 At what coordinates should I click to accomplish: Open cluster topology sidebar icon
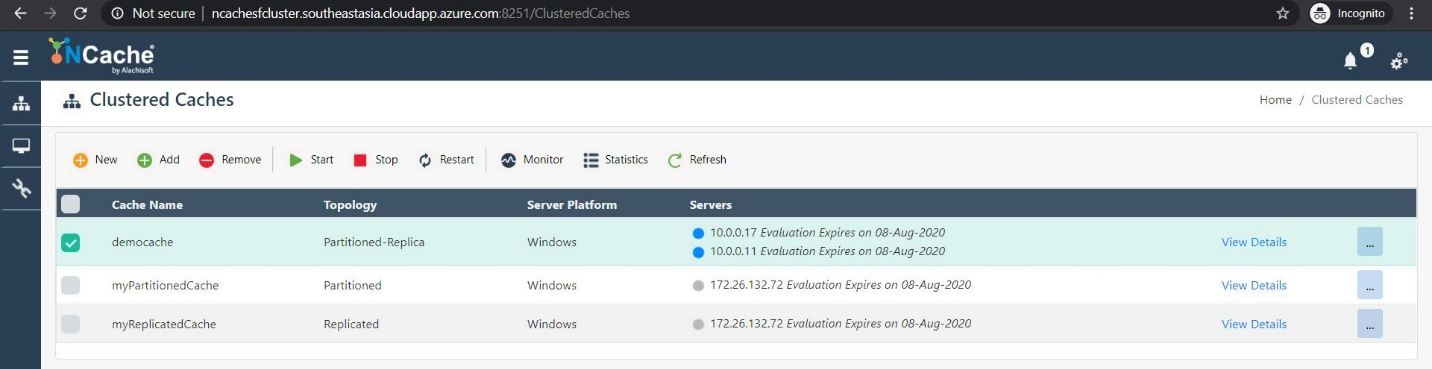click(x=20, y=103)
